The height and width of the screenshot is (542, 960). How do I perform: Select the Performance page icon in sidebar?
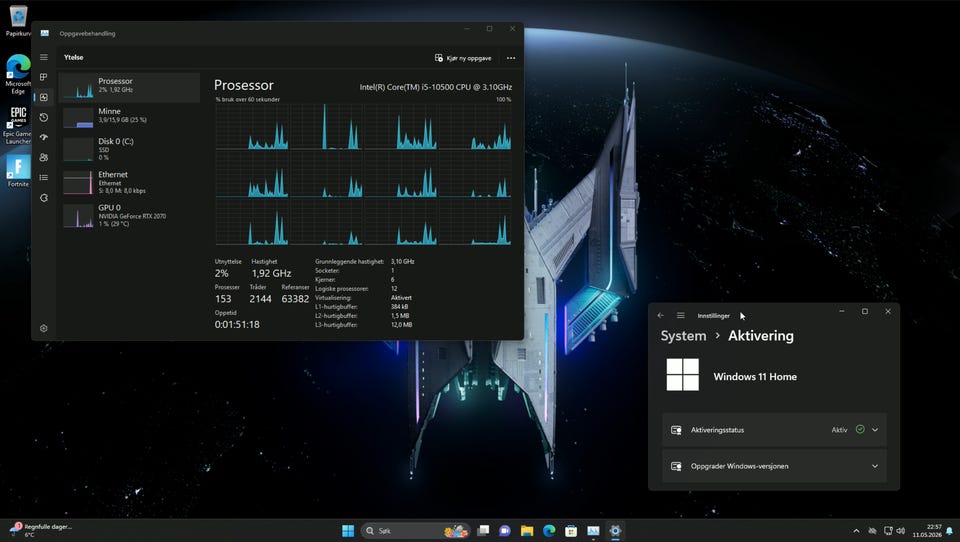[x=43, y=97]
